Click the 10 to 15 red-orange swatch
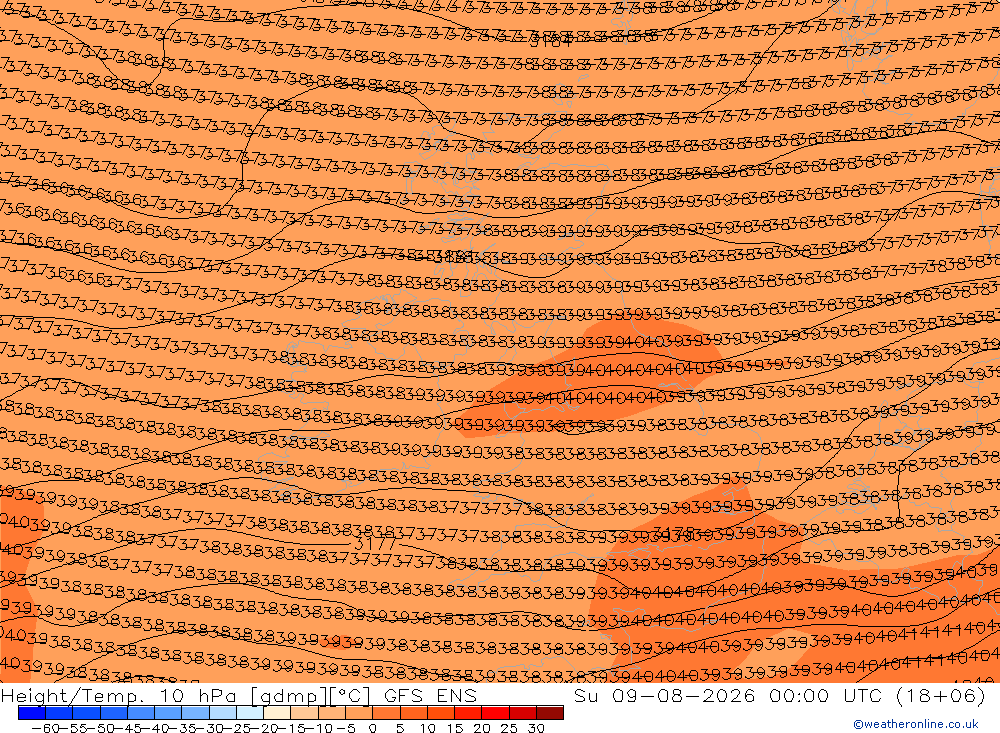 [441, 713]
